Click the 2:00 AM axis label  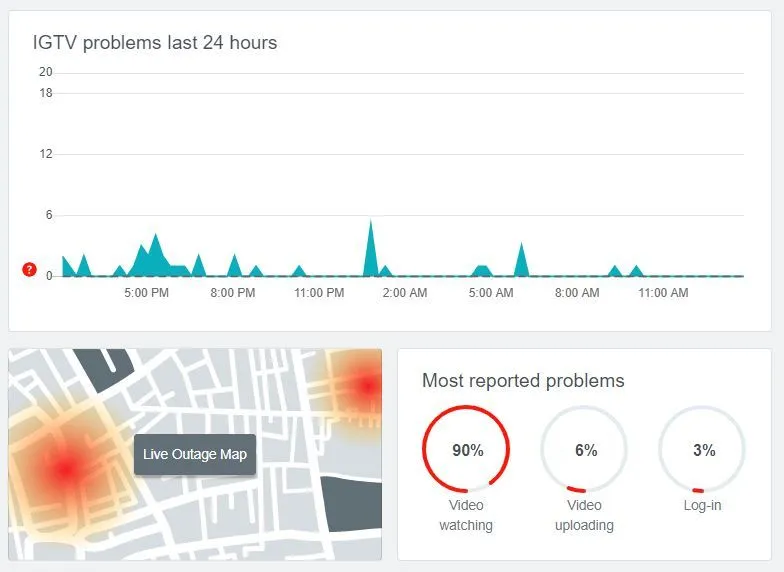point(405,293)
